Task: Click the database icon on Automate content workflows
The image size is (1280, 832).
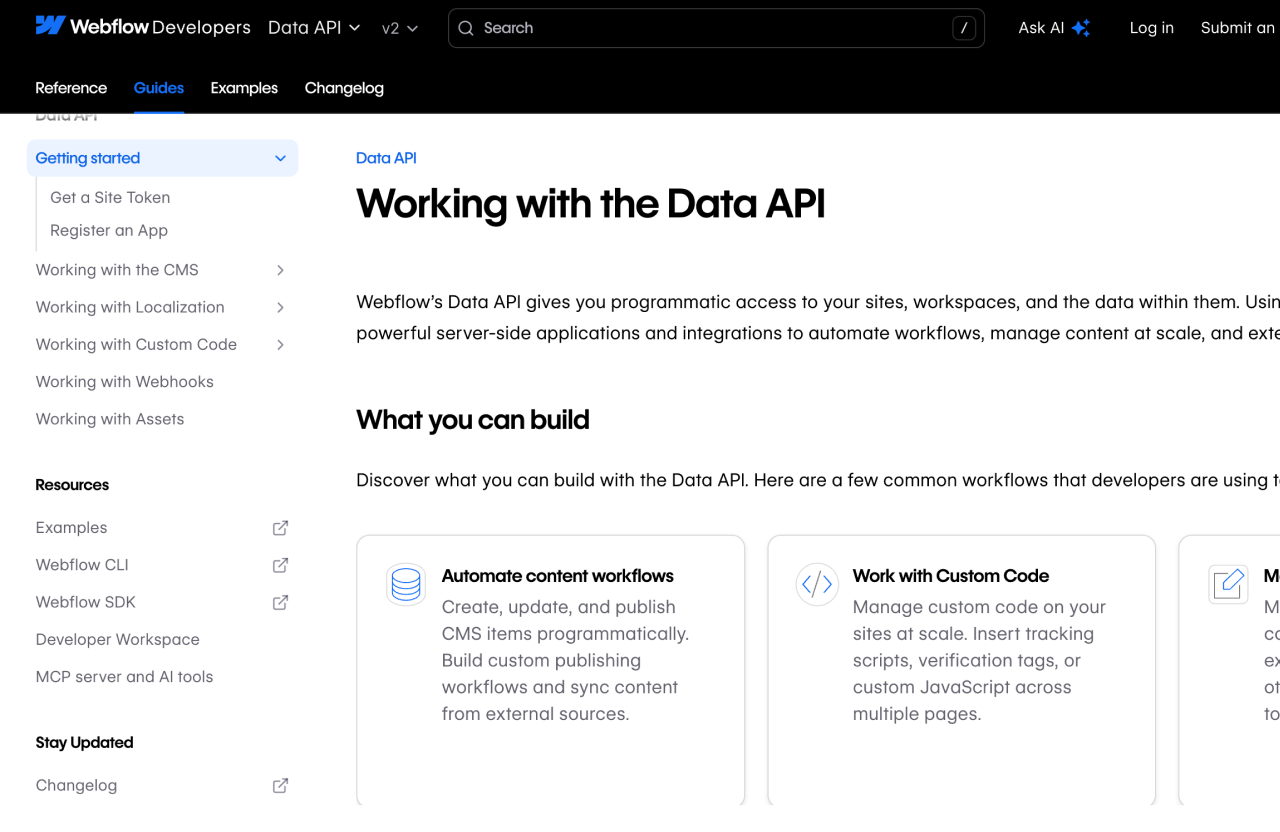Action: [406, 585]
